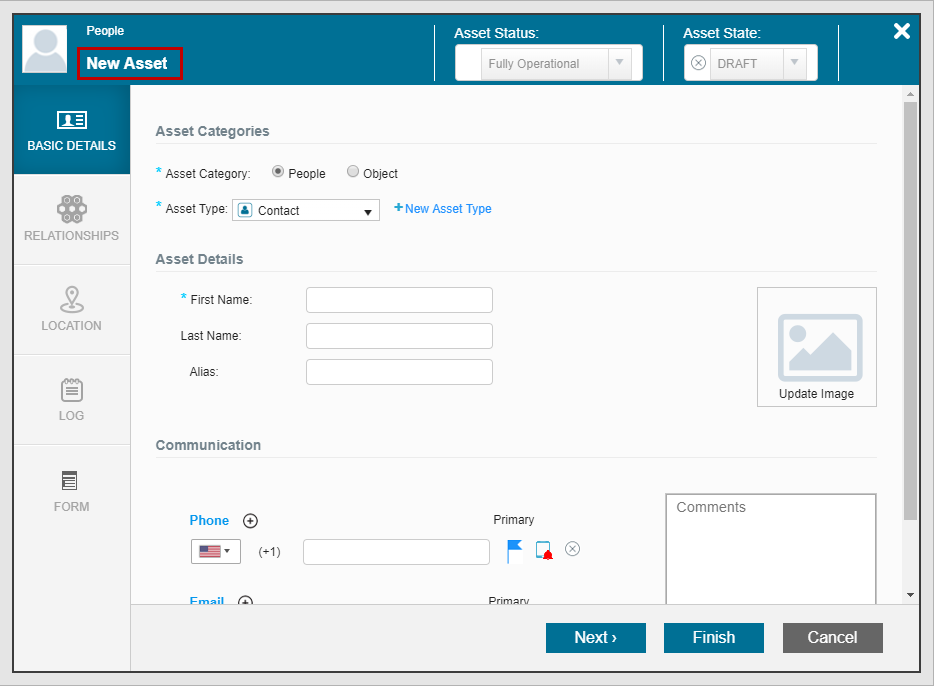Open the phone country flag selector
This screenshot has width=934, height=686.
(215, 551)
